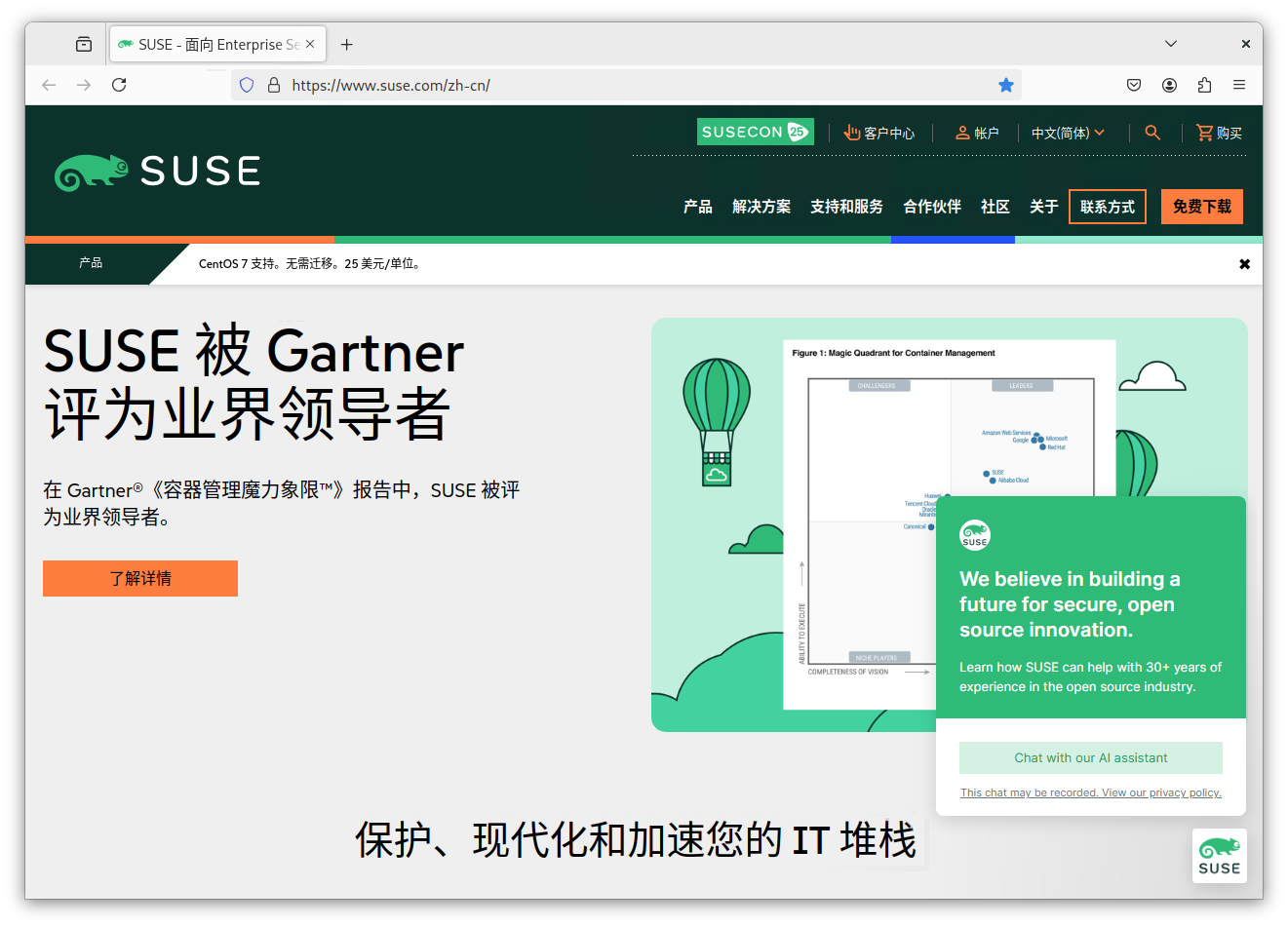Expand the list all tabs chevron

click(x=1171, y=44)
